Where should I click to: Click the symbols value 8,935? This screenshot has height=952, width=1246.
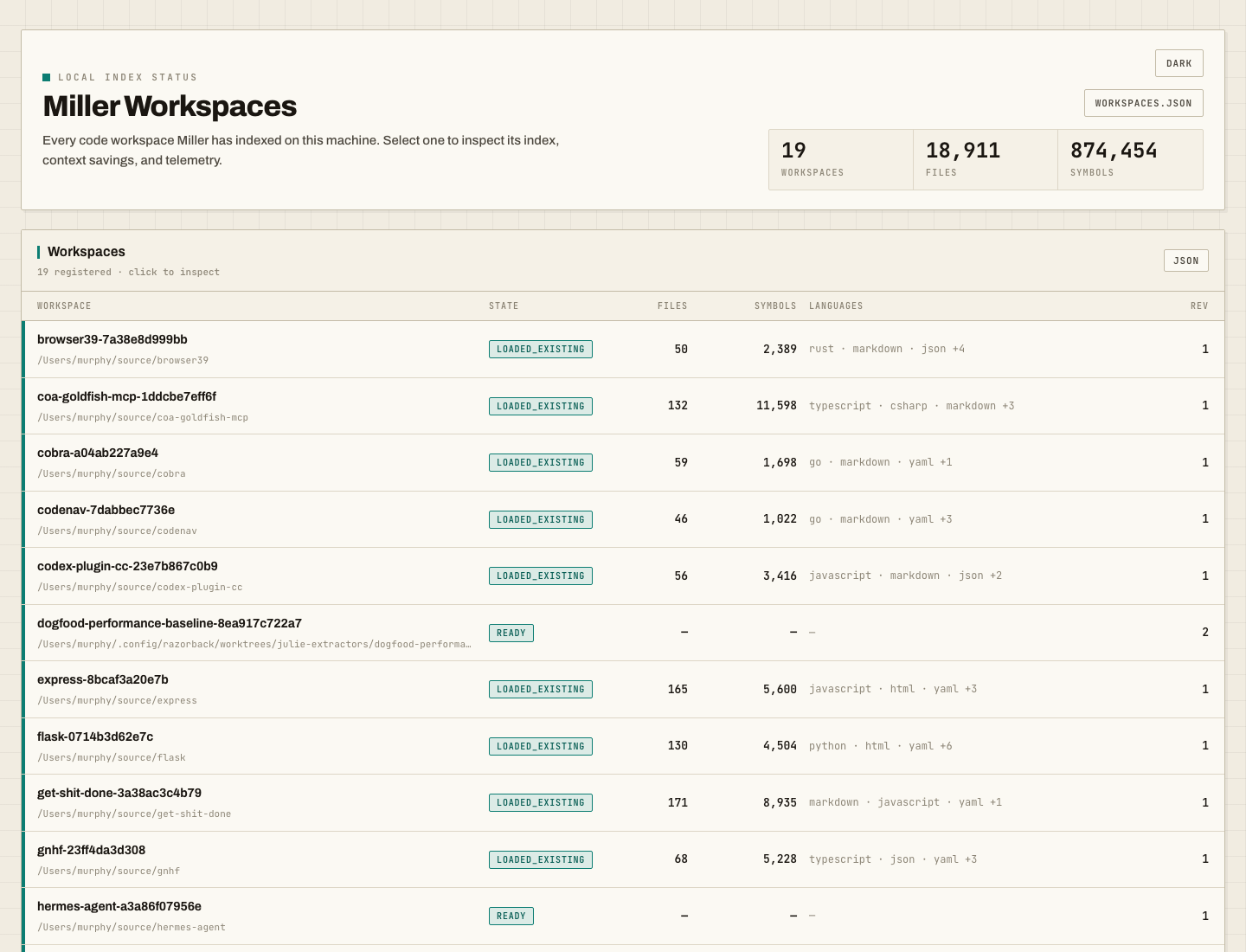(780, 803)
